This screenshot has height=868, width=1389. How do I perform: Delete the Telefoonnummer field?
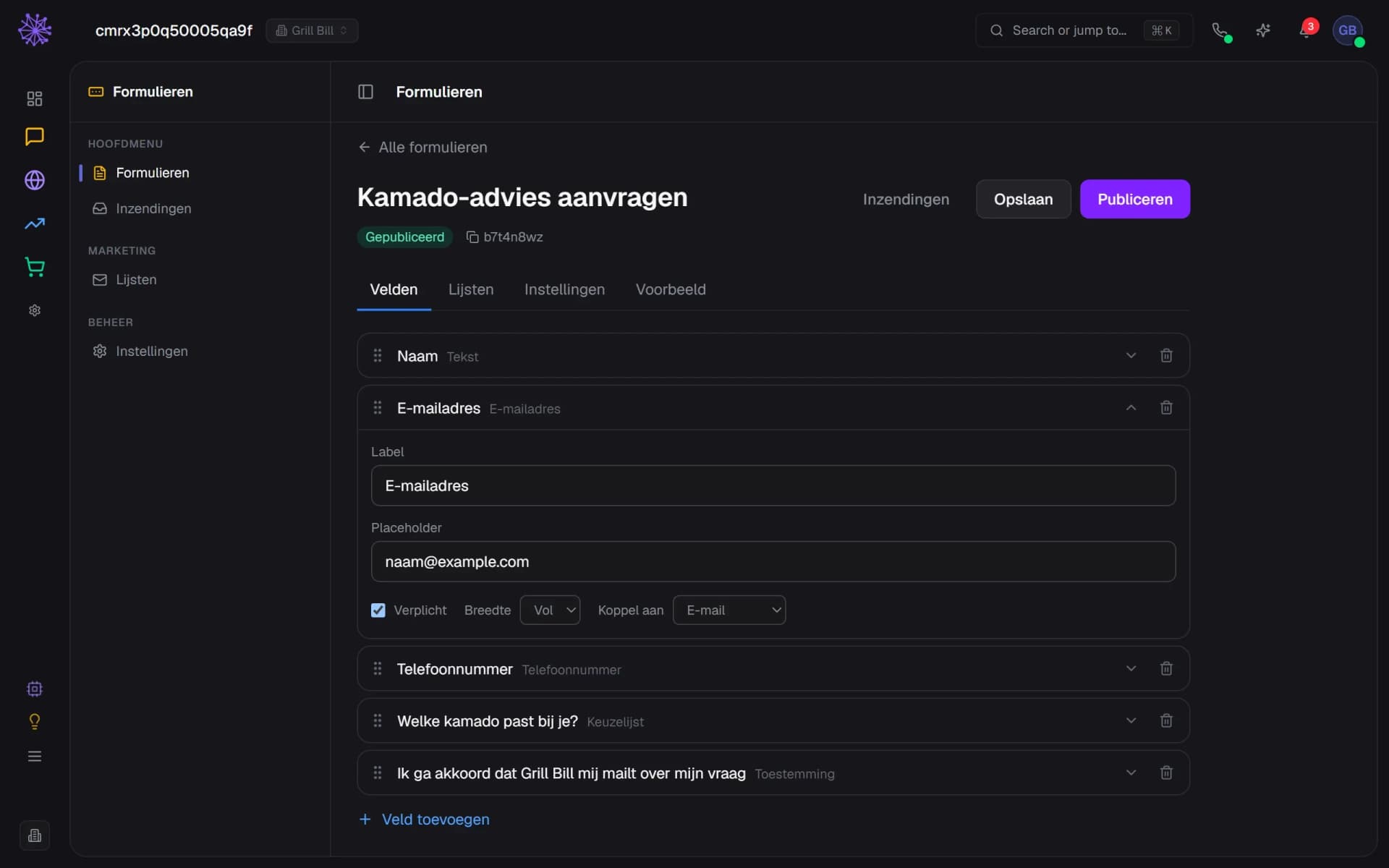[x=1166, y=668]
